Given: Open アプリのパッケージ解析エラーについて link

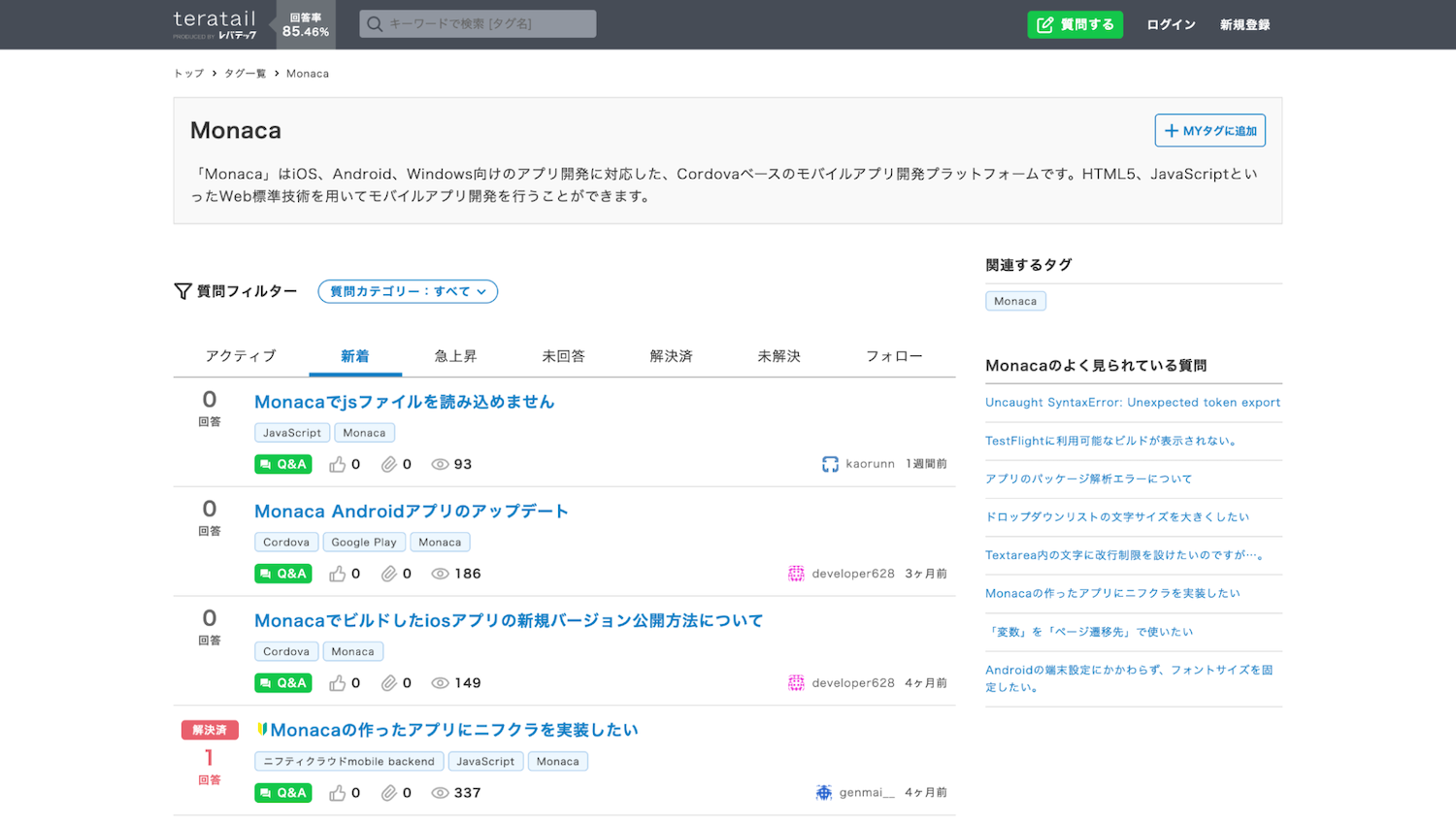Looking at the screenshot, I should pos(1089,478).
